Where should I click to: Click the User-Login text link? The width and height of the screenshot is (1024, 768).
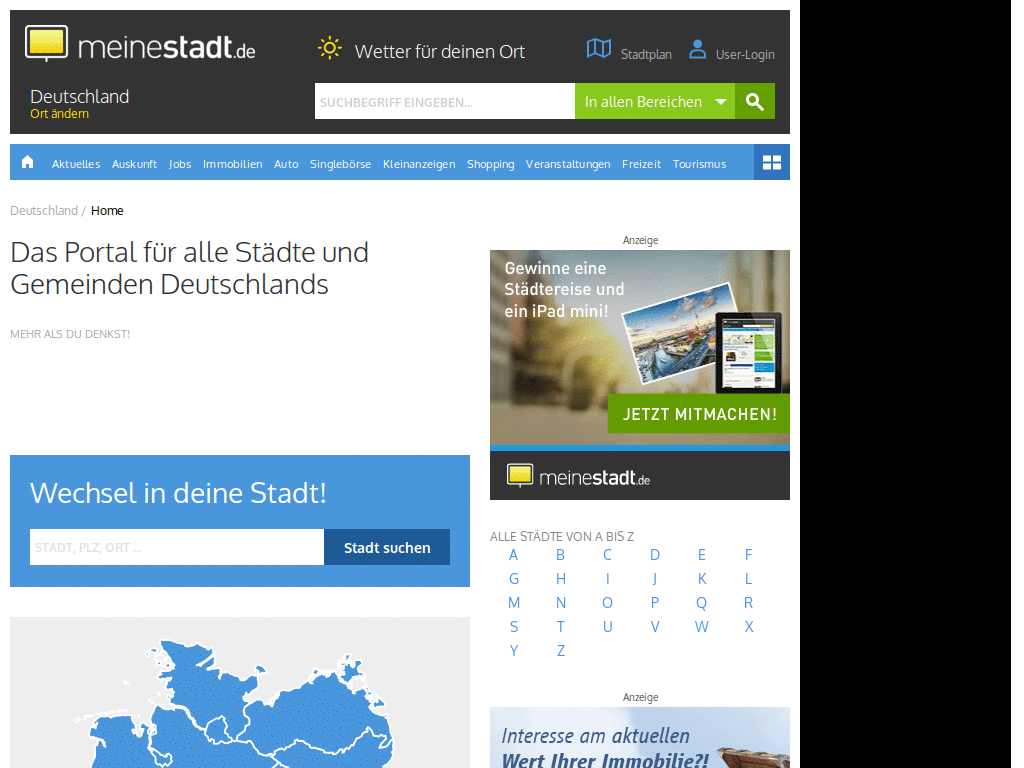pos(745,55)
